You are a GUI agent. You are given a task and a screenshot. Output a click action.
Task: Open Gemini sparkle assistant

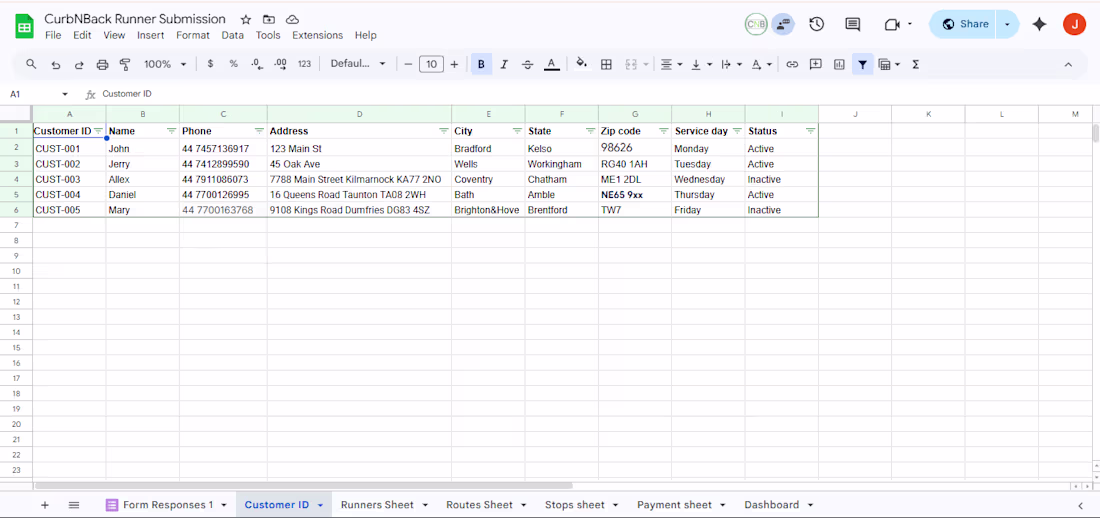click(1040, 24)
